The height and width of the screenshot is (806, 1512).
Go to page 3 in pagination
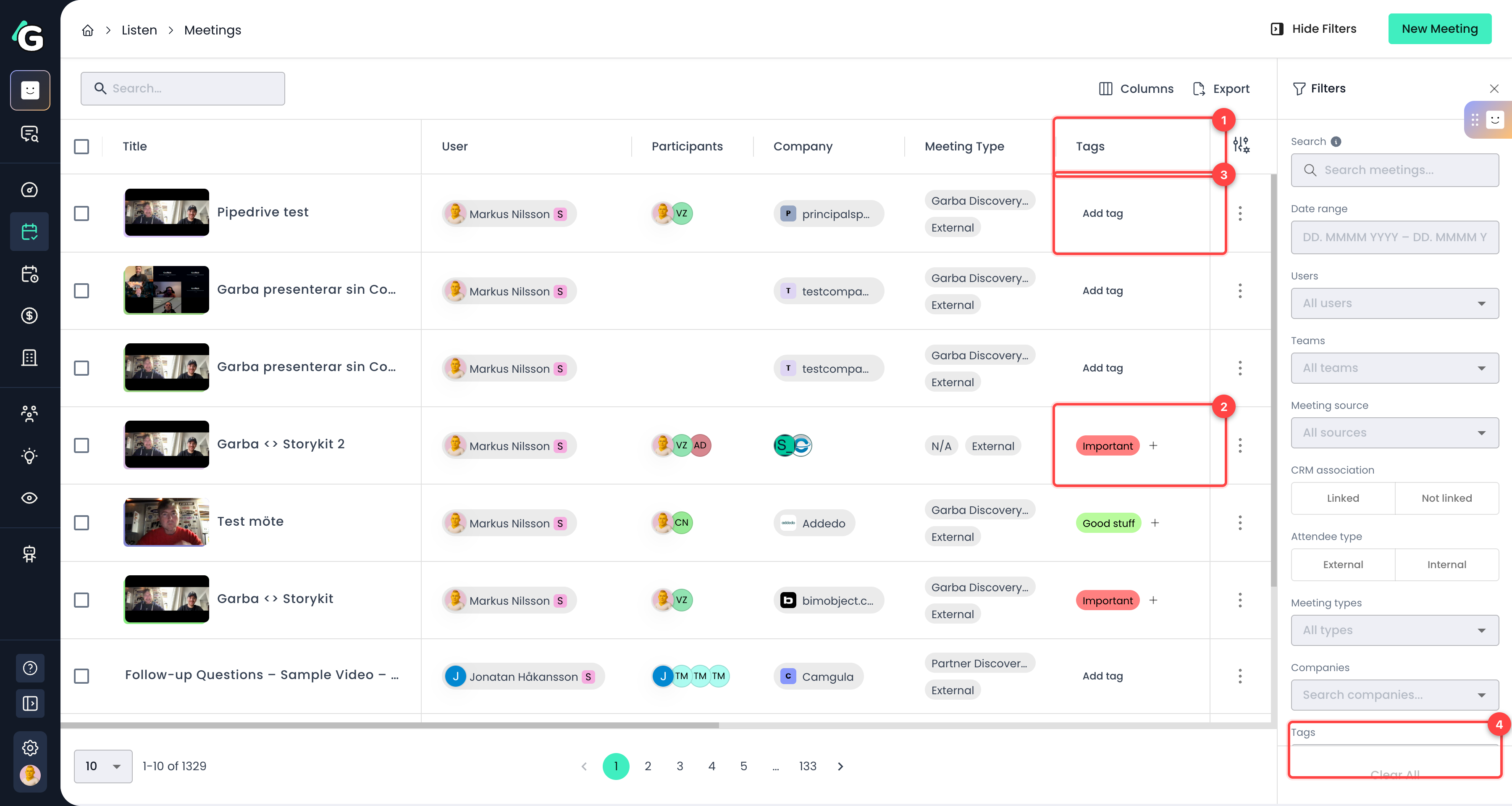(680, 766)
